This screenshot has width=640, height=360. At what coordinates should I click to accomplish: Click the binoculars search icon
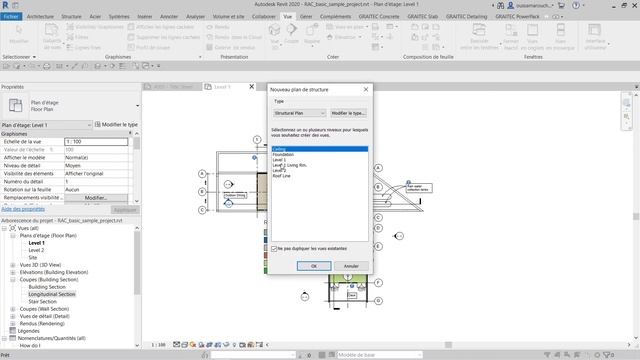[500, 5]
